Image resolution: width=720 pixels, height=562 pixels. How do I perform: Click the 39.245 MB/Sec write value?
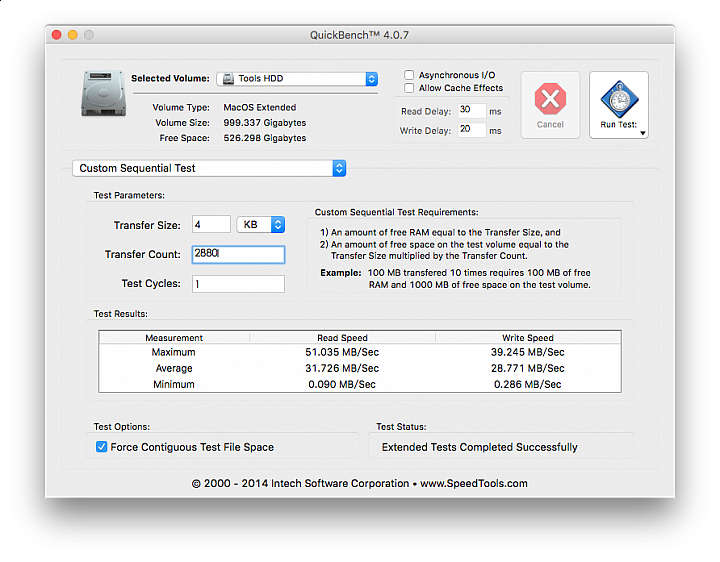pos(528,352)
